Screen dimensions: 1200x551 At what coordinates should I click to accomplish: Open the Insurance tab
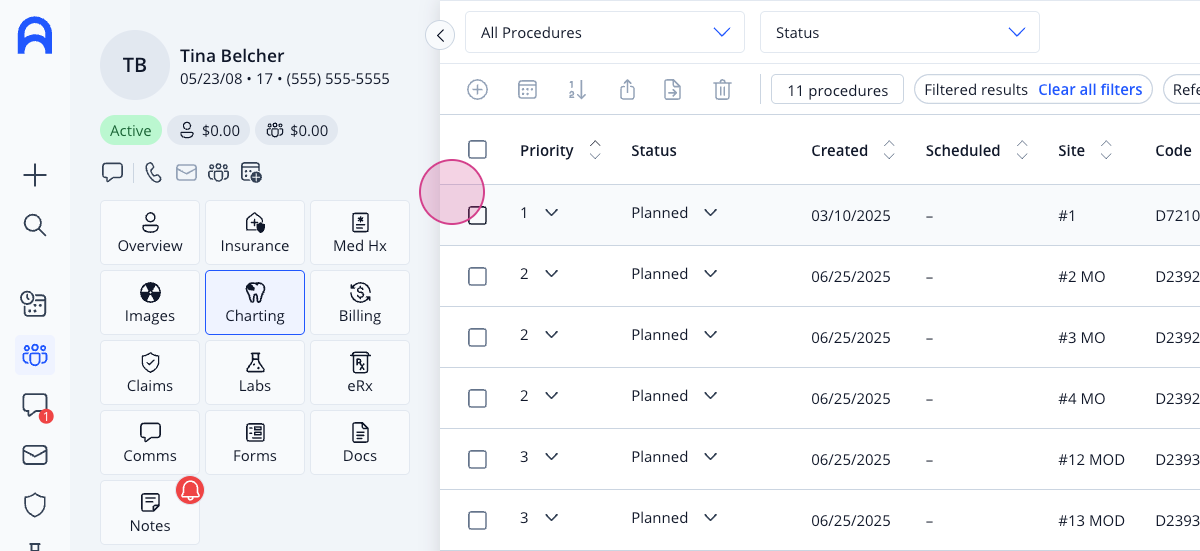coord(255,233)
